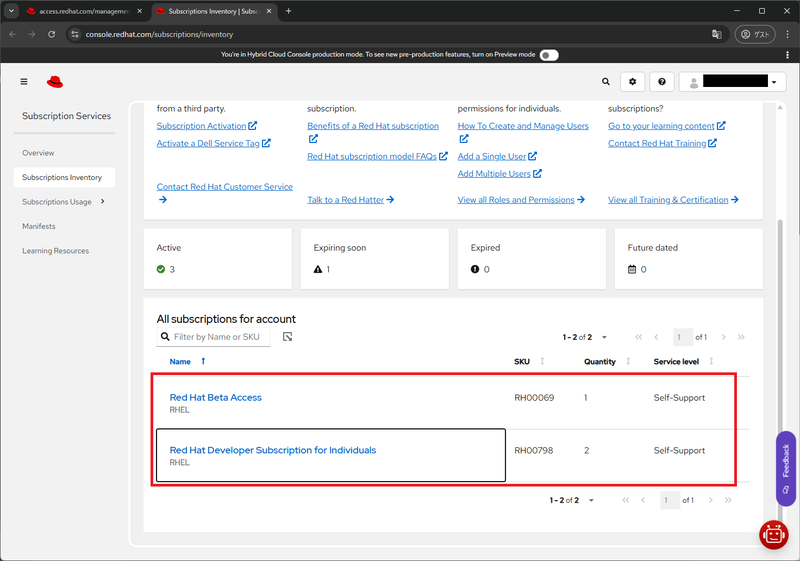This screenshot has width=800, height=561.
Task: Click the bottom pagination next-page arrow
Action: (x=710, y=500)
